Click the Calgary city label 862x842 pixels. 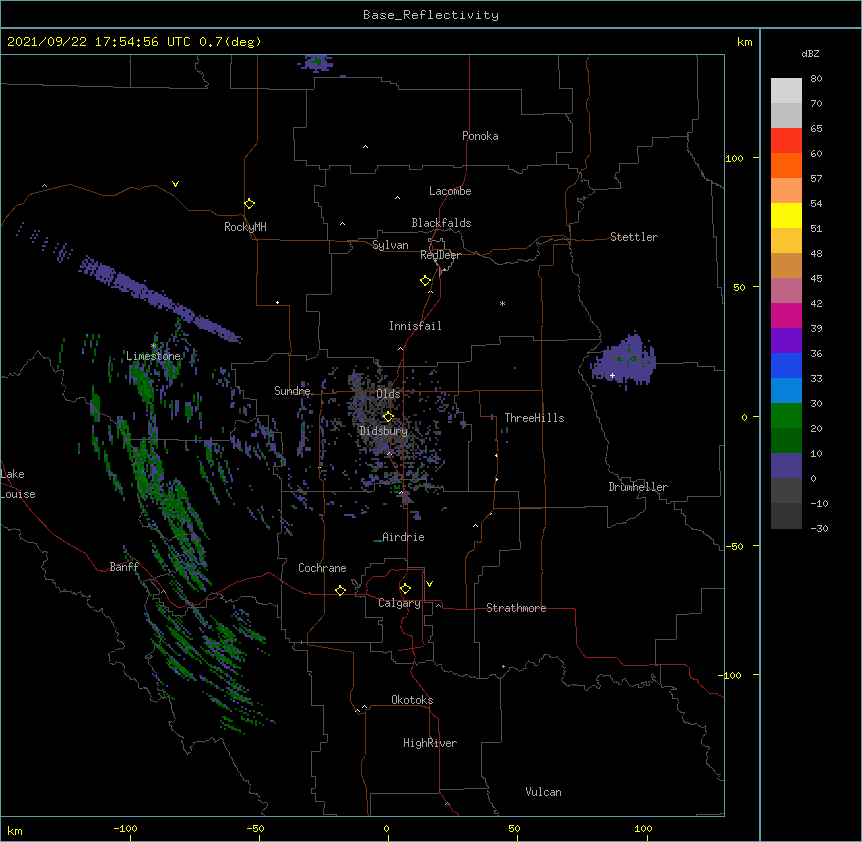[x=399, y=603]
